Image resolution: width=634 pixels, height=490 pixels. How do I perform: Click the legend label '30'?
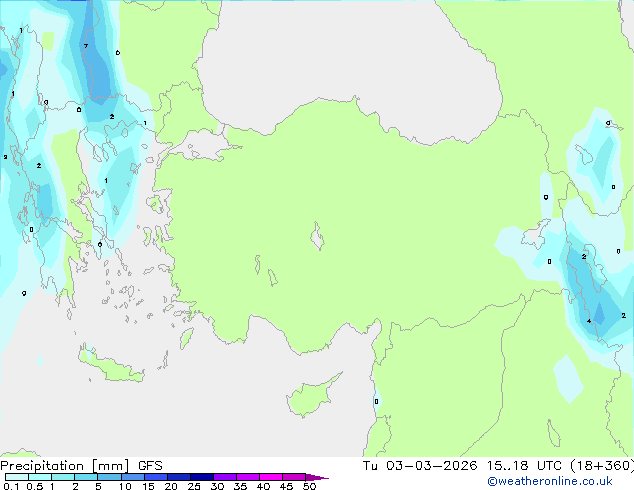(217, 486)
